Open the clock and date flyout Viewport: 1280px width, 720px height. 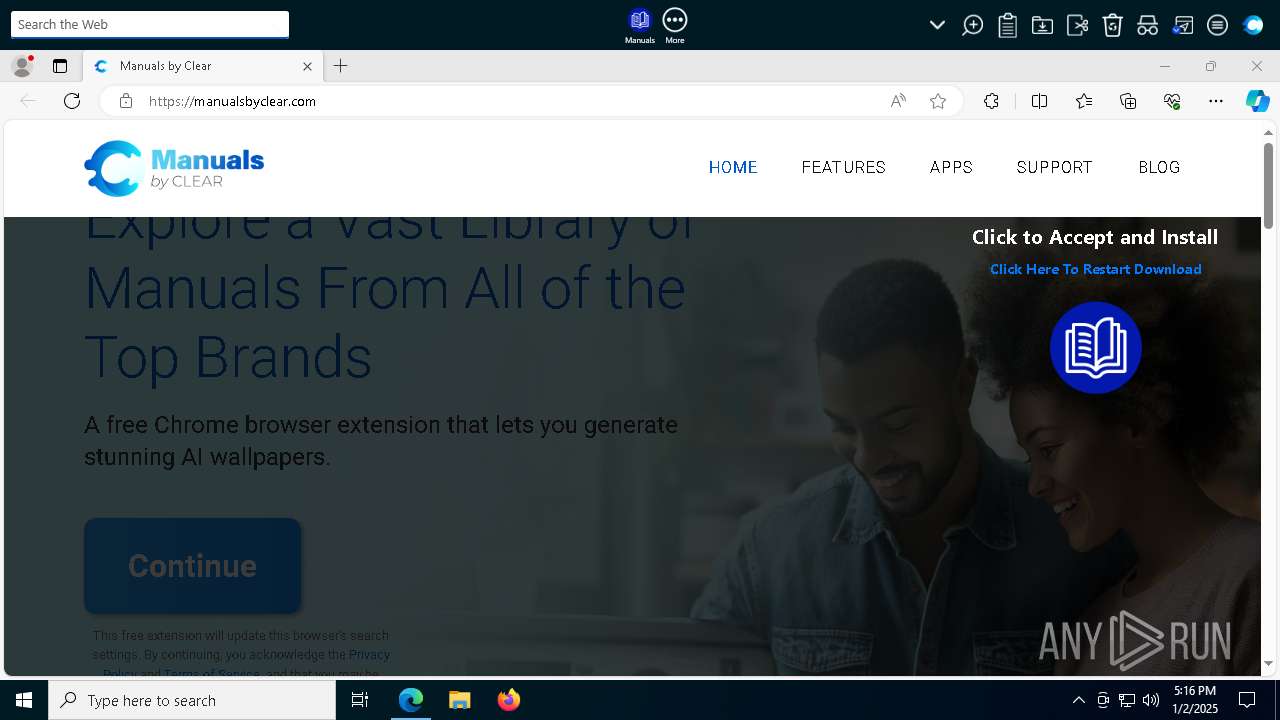pos(1195,700)
